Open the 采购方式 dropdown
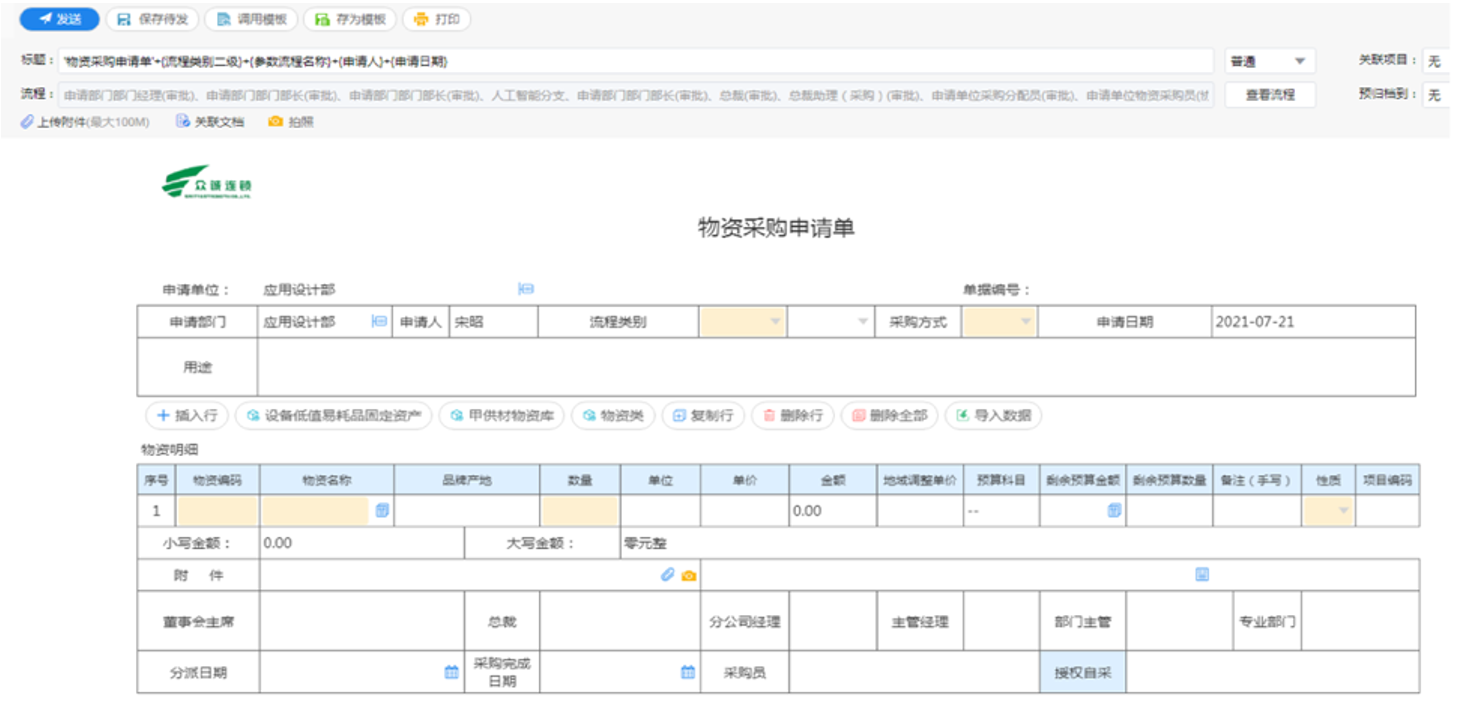Viewport: 1460px width, 711px height. (999, 322)
